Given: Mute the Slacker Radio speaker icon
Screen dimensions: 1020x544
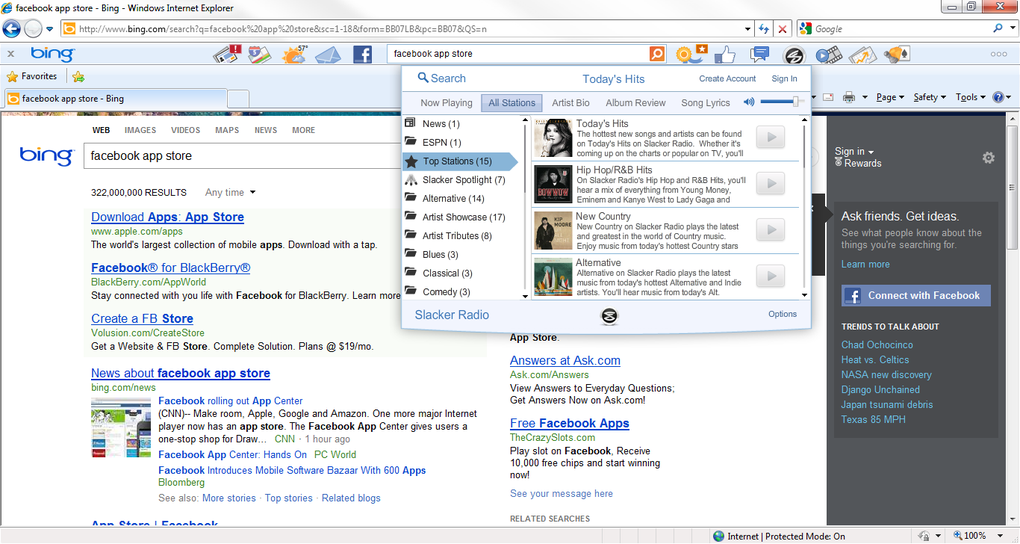Looking at the screenshot, I should (x=749, y=102).
